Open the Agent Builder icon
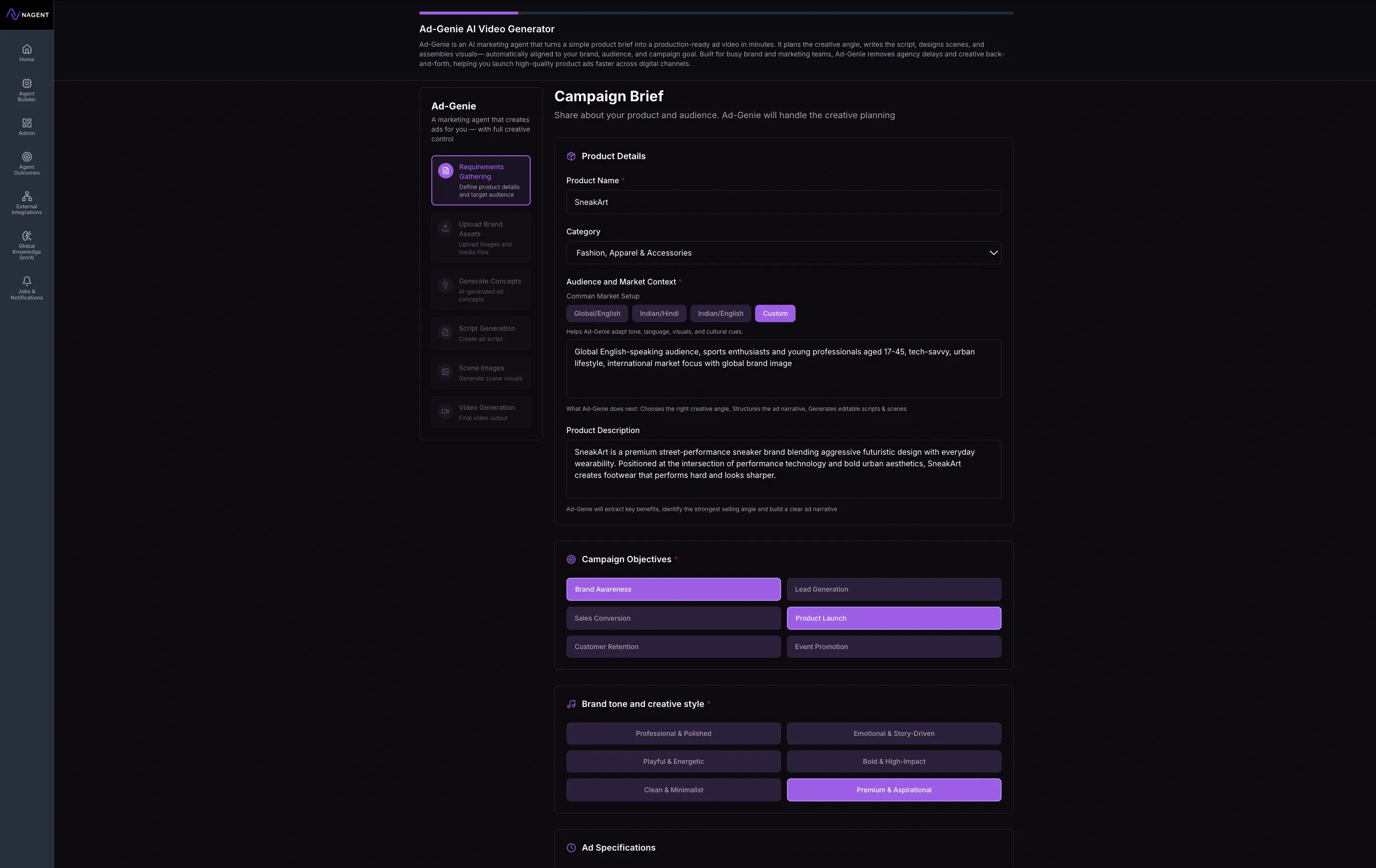Viewport: 1376px width, 868px height. click(26, 84)
